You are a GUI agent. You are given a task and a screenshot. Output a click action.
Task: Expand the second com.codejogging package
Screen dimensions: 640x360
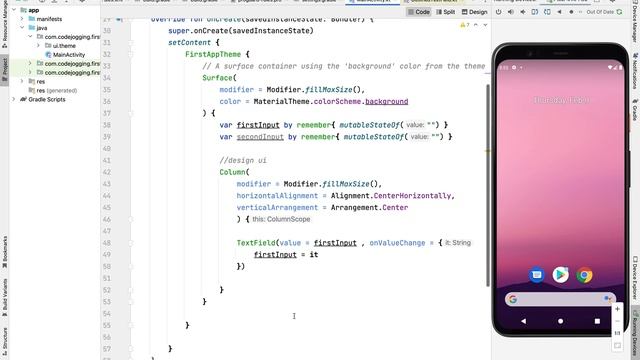tap(30, 64)
